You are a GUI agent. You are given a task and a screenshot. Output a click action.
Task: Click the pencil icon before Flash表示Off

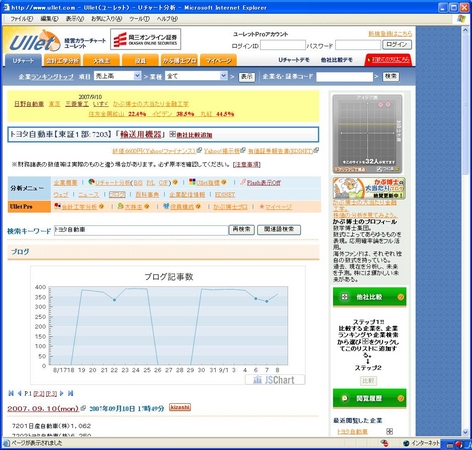(243, 182)
